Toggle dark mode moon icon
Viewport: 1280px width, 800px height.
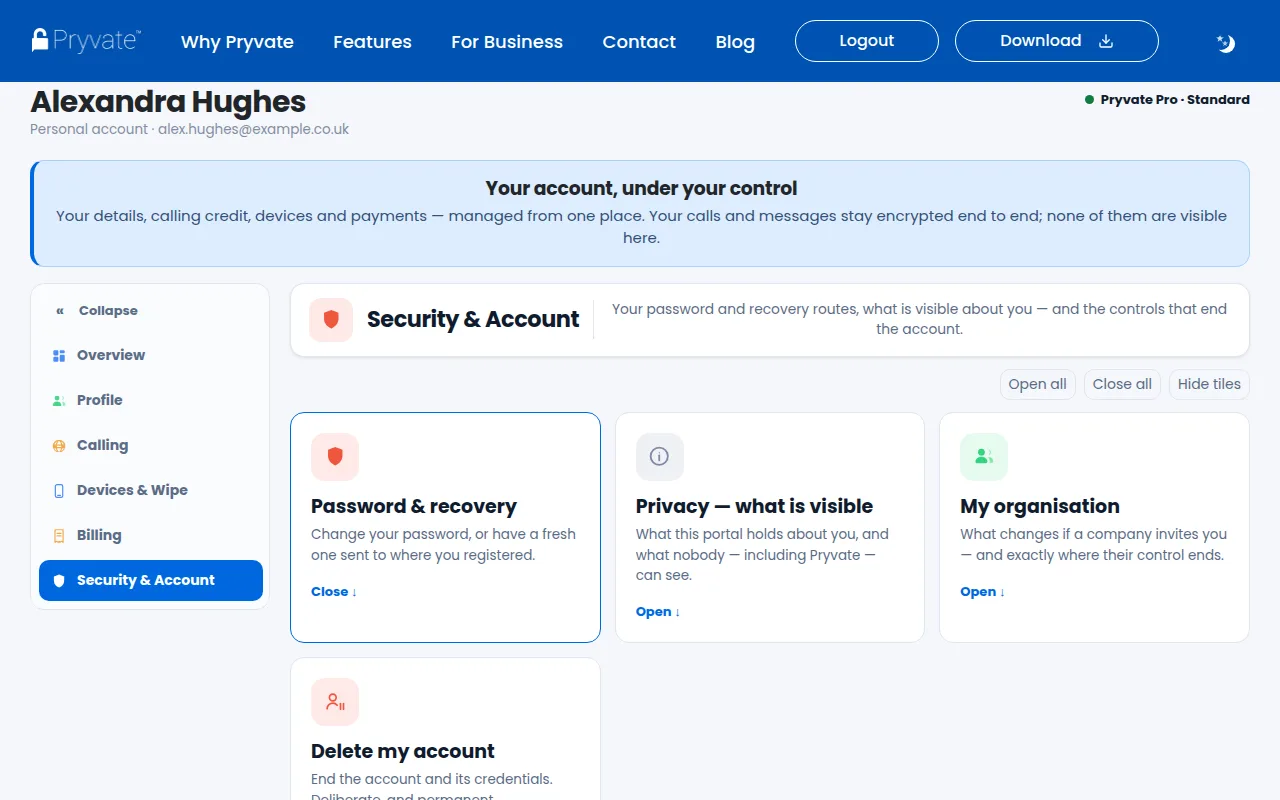tap(1226, 42)
